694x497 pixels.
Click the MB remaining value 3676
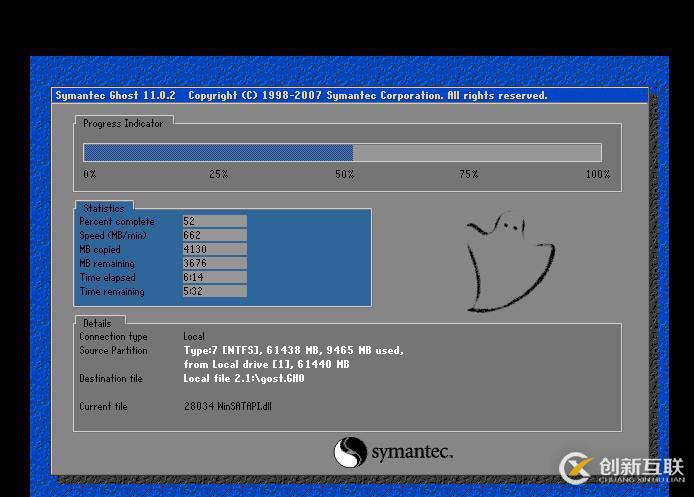point(214,263)
